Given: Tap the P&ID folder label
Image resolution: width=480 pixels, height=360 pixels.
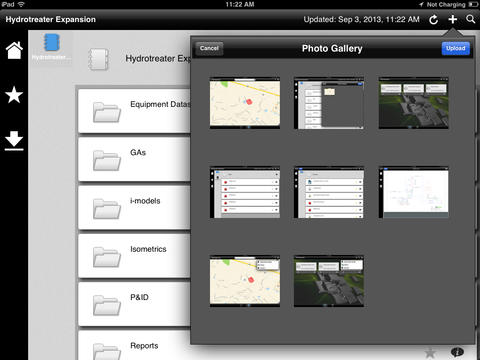Looking at the screenshot, I should click(x=139, y=297).
